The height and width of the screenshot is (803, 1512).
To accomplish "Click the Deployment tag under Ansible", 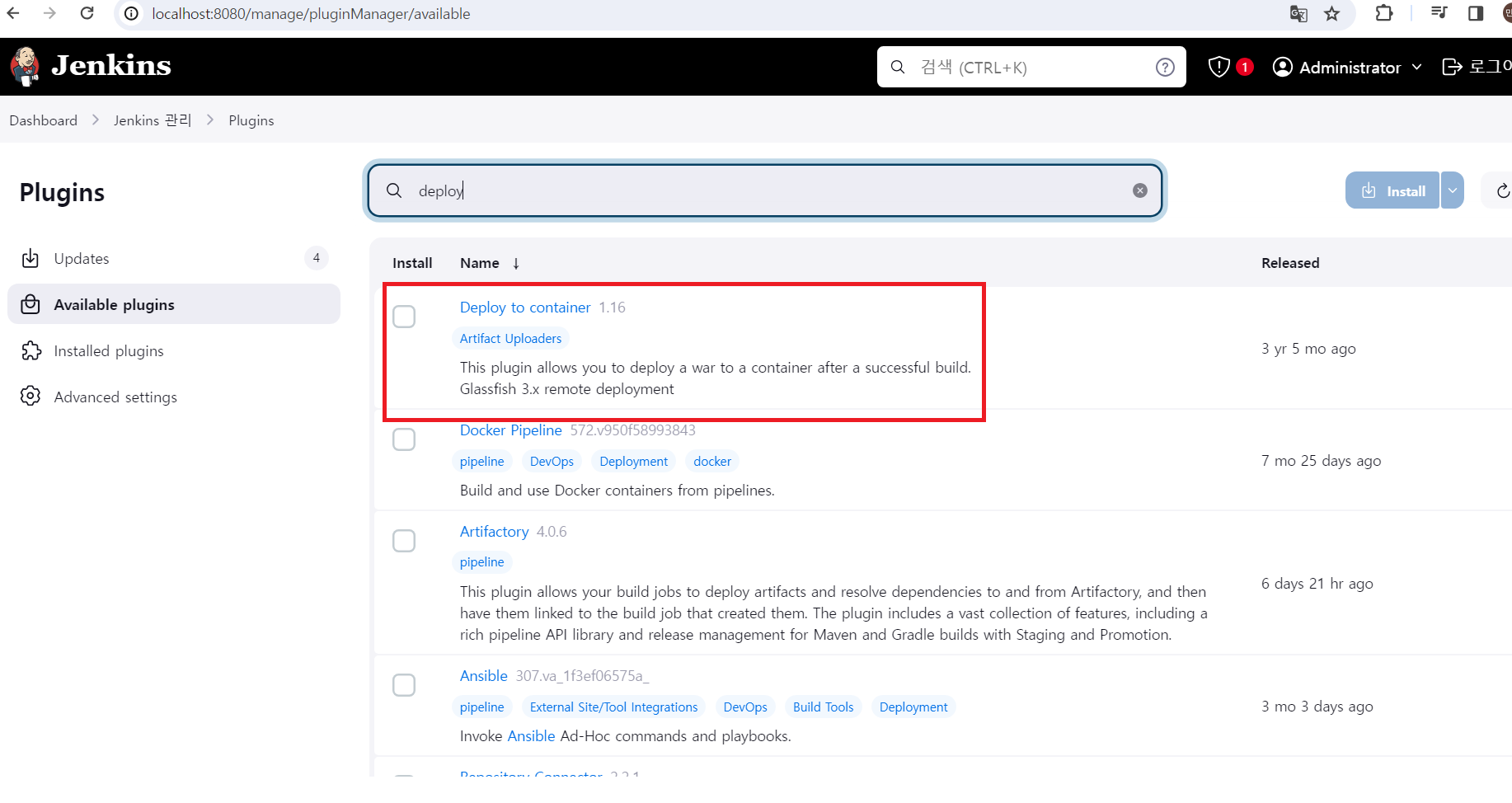I will tap(913, 707).
